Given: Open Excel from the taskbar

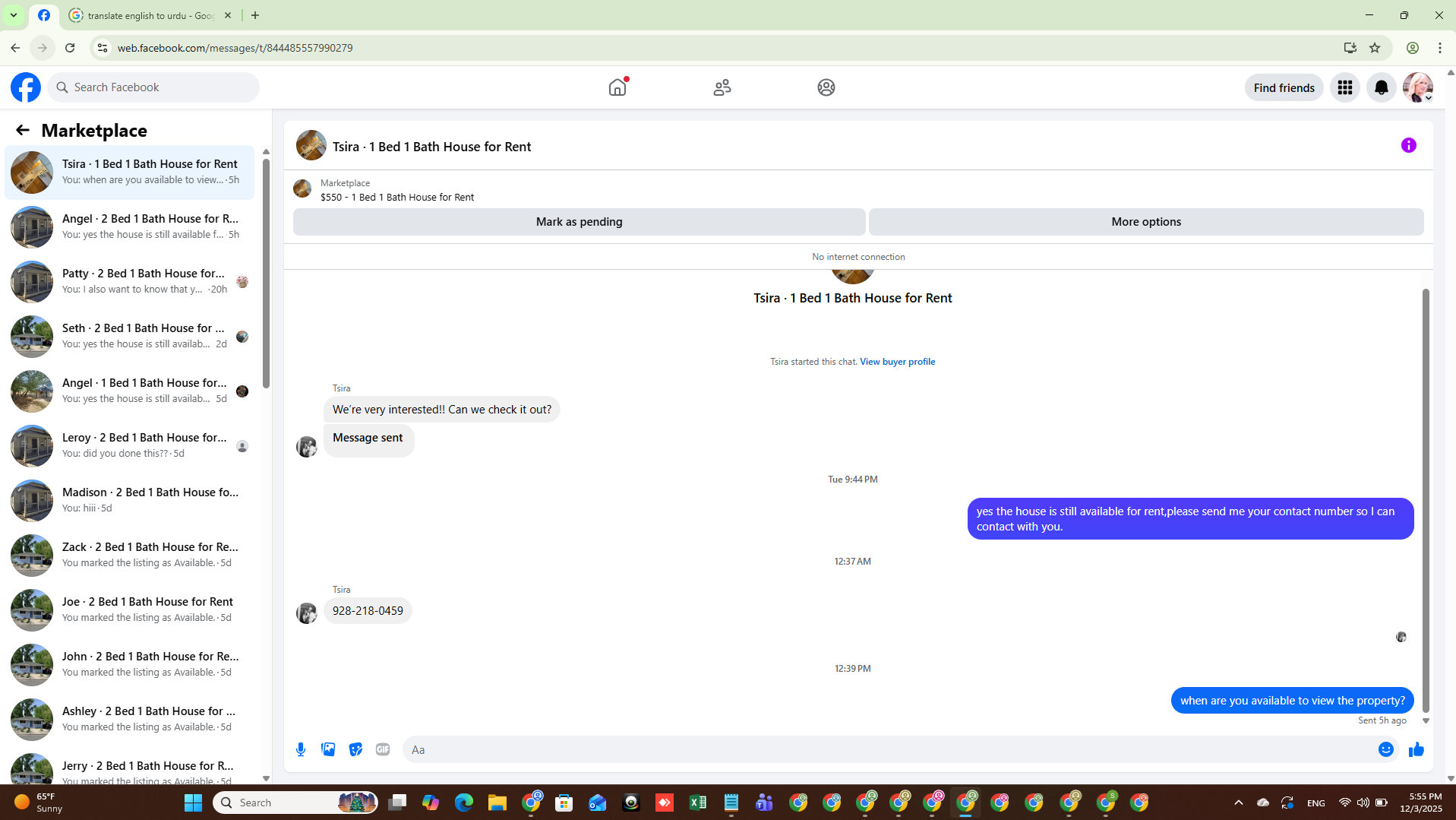Looking at the screenshot, I should 698,803.
